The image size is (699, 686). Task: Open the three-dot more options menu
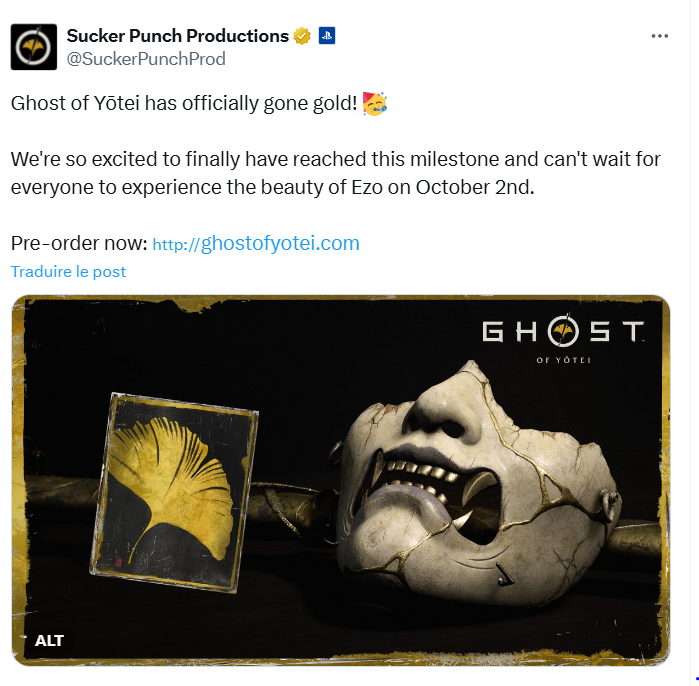tap(659, 36)
